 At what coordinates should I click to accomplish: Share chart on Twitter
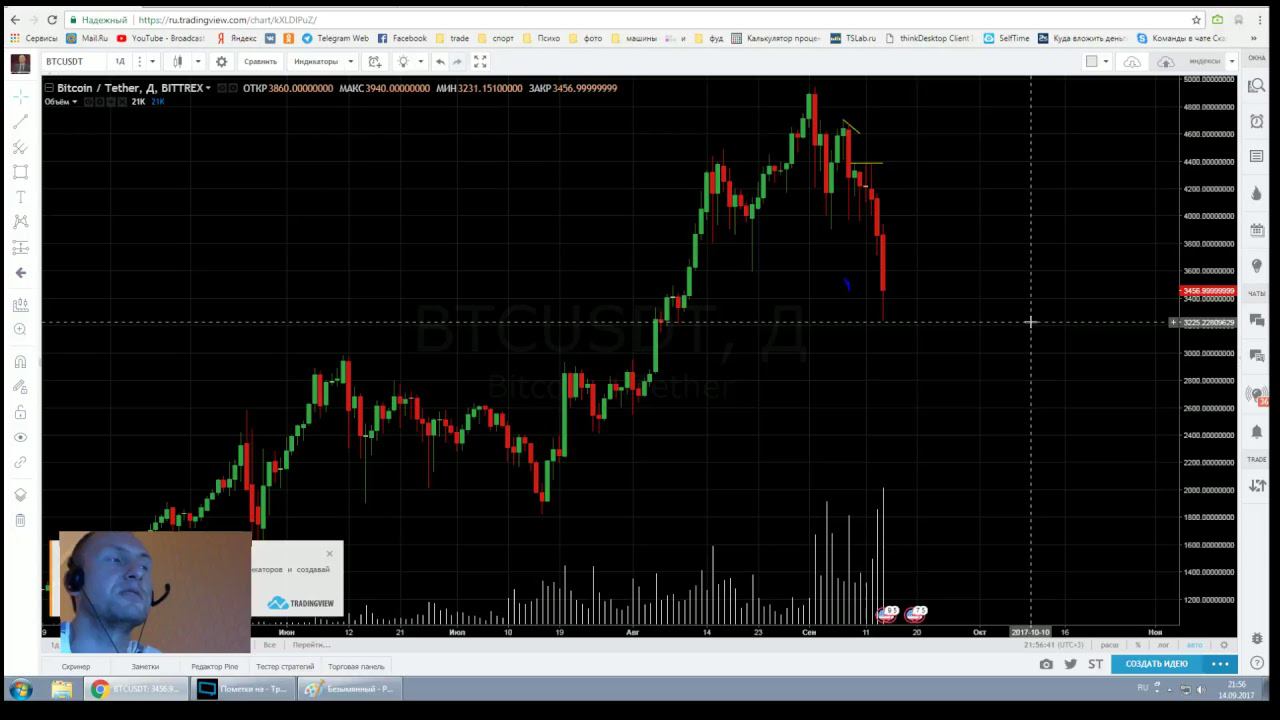click(x=1071, y=664)
